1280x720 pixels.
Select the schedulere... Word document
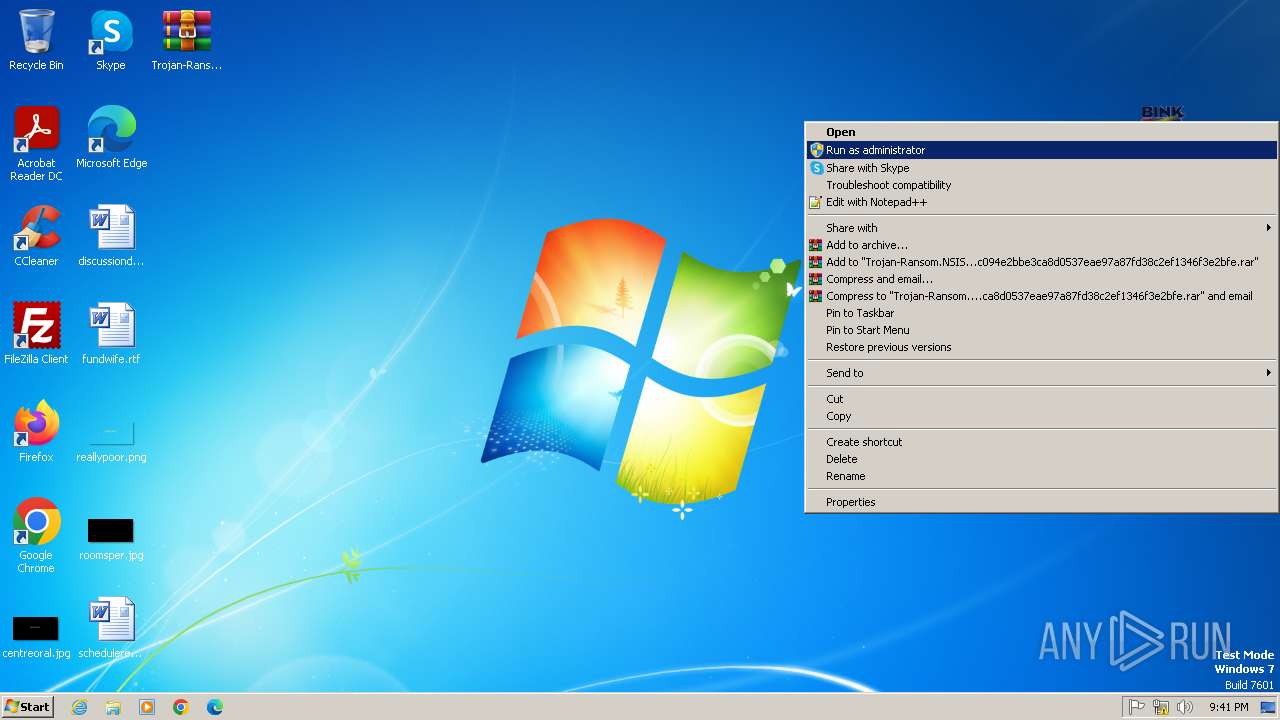point(111,628)
